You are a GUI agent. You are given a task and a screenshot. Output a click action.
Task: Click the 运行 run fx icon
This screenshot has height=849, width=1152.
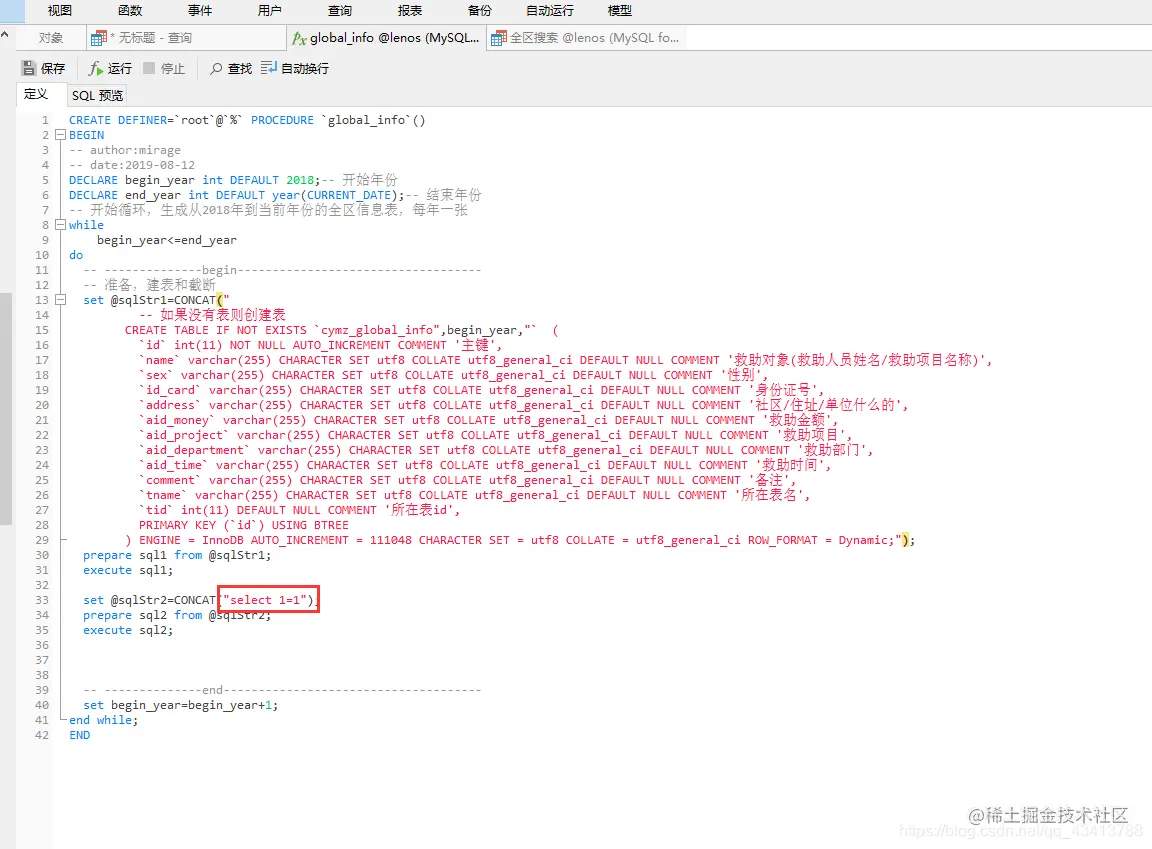pos(96,68)
